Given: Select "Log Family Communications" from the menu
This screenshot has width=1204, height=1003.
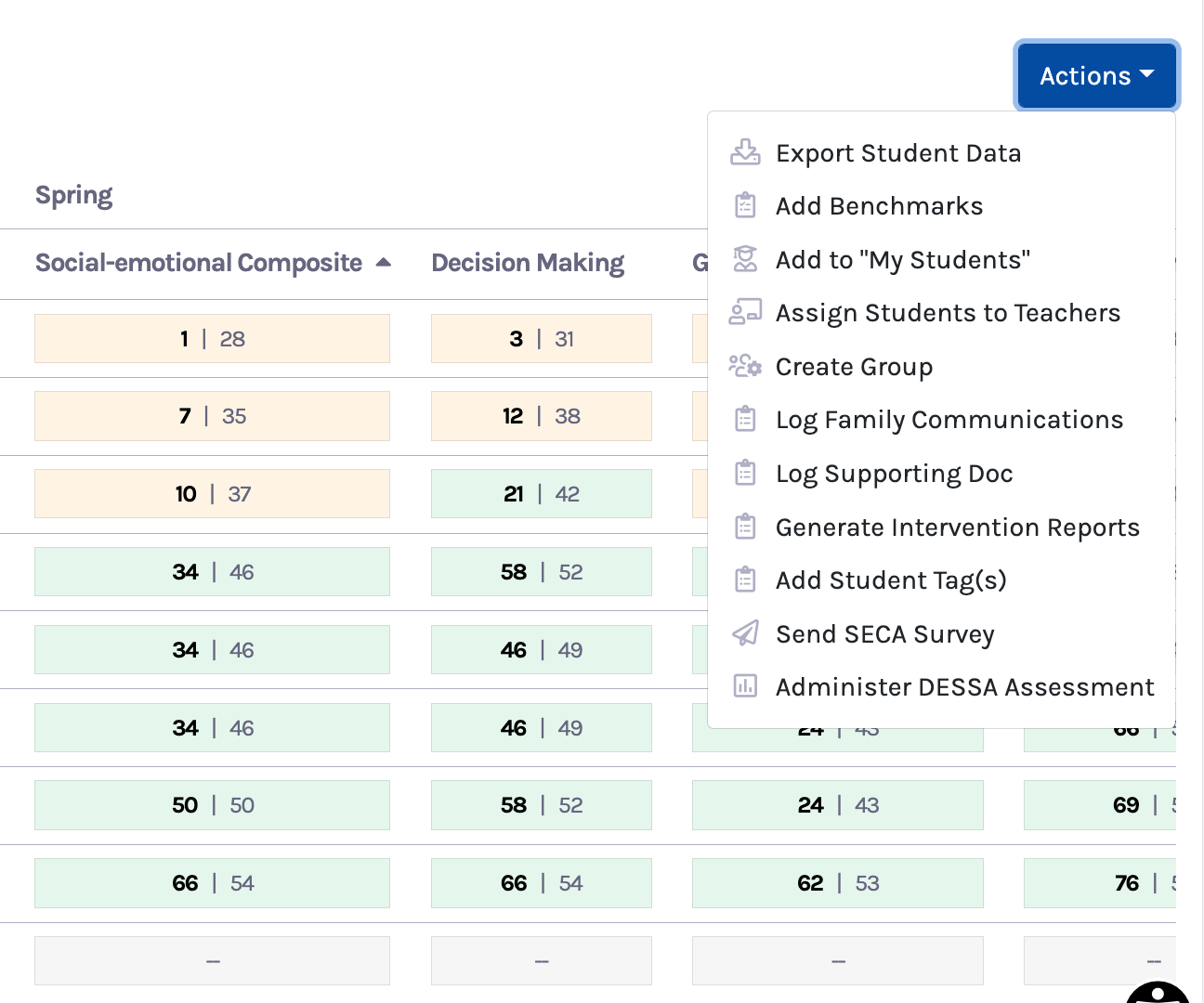Looking at the screenshot, I should click(x=949, y=420).
